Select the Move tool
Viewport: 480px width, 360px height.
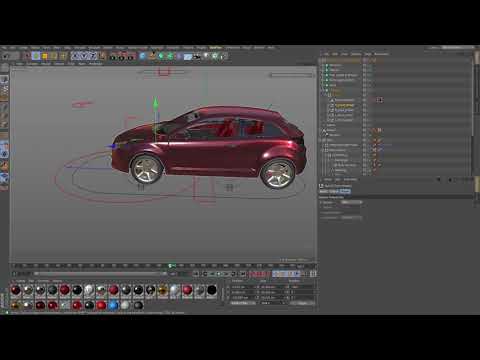(36, 56)
